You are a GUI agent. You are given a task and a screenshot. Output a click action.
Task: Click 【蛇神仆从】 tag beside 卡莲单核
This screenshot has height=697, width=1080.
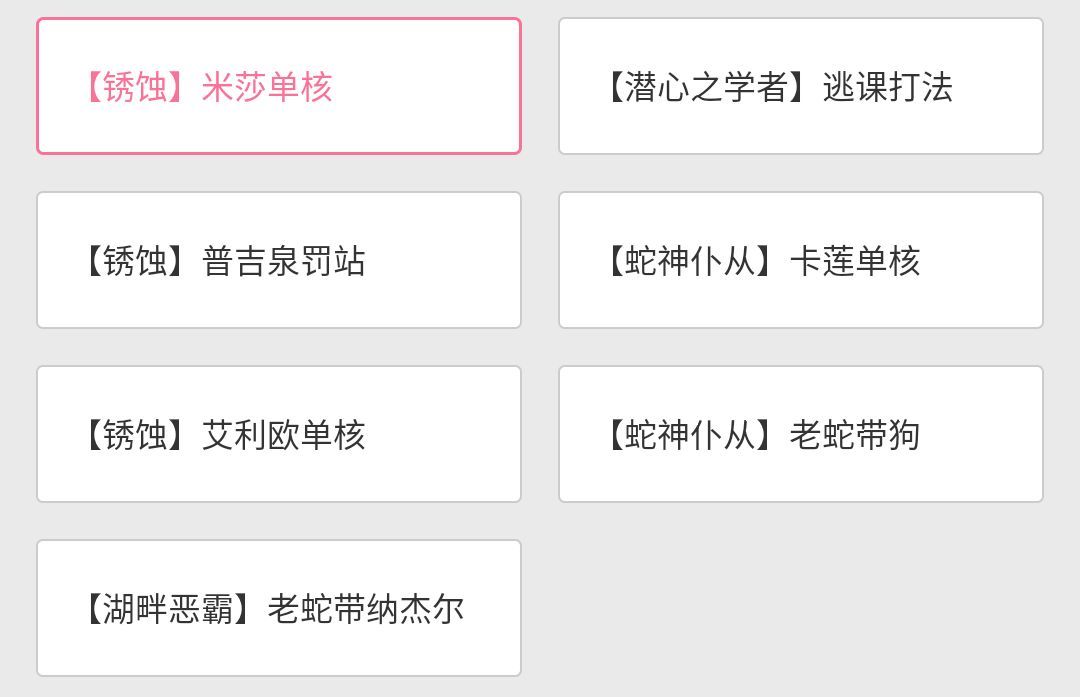(x=690, y=261)
